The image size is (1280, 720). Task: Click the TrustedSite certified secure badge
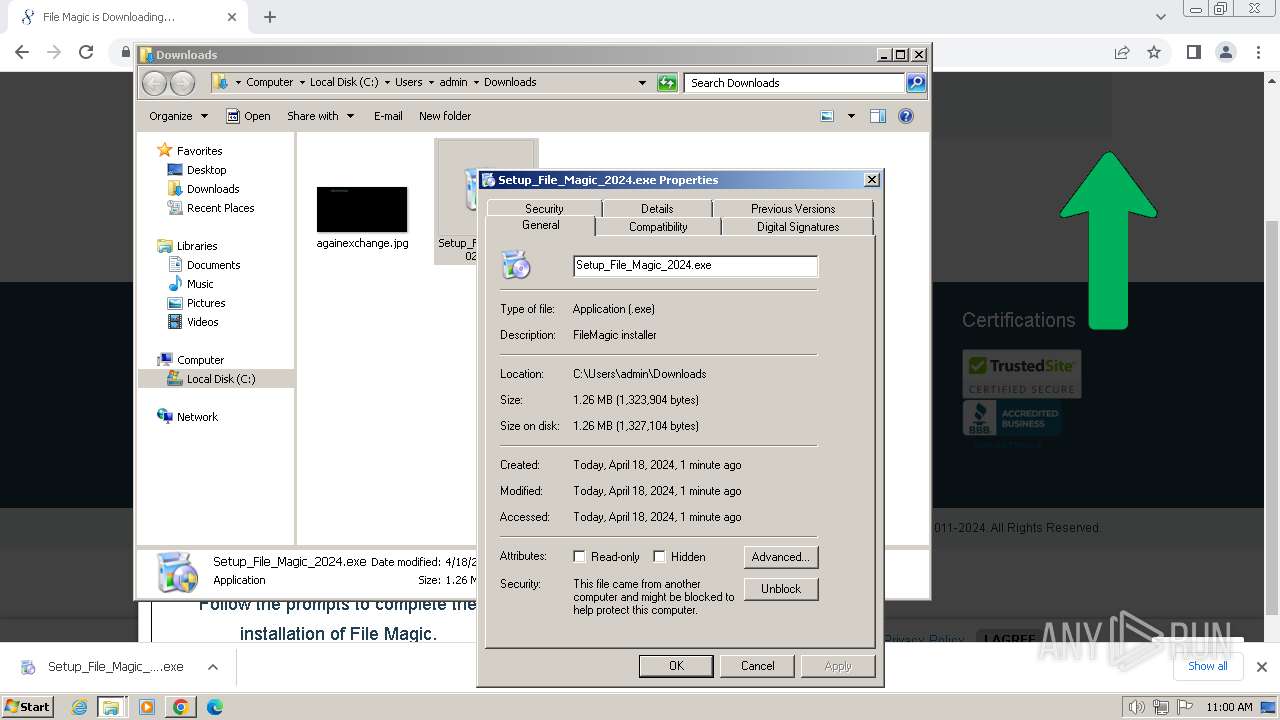pos(1021,374)
